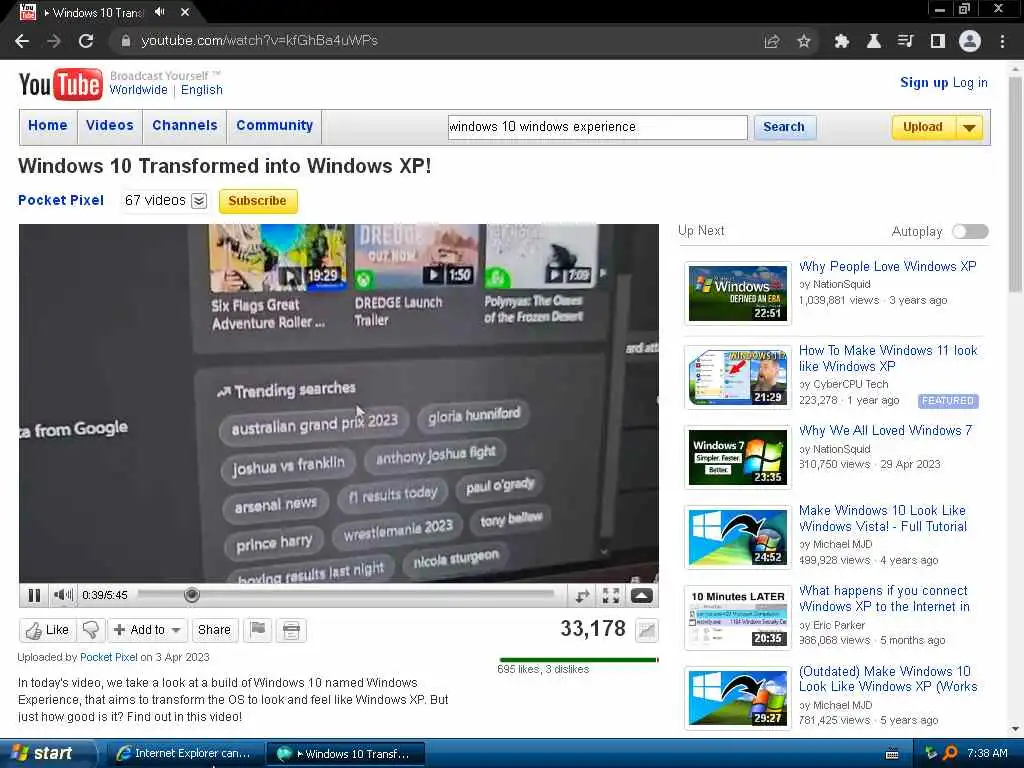
Task: Change language via English link
Action: coord(202,90)
